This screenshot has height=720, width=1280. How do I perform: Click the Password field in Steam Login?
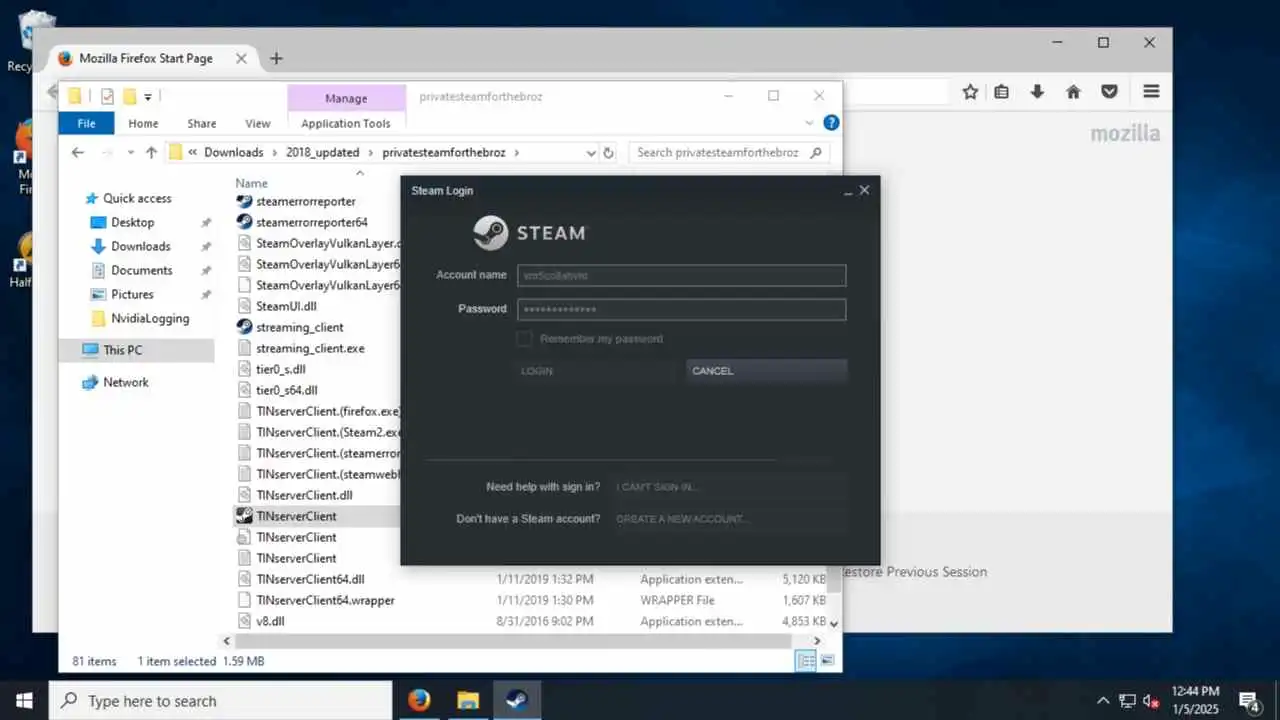(681, 309)
